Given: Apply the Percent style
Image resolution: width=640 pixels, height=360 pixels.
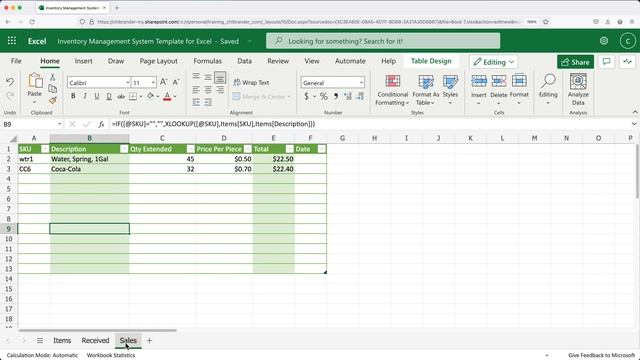Looking at the screenshot, I should pyautogui.click(x=324, y=96).
